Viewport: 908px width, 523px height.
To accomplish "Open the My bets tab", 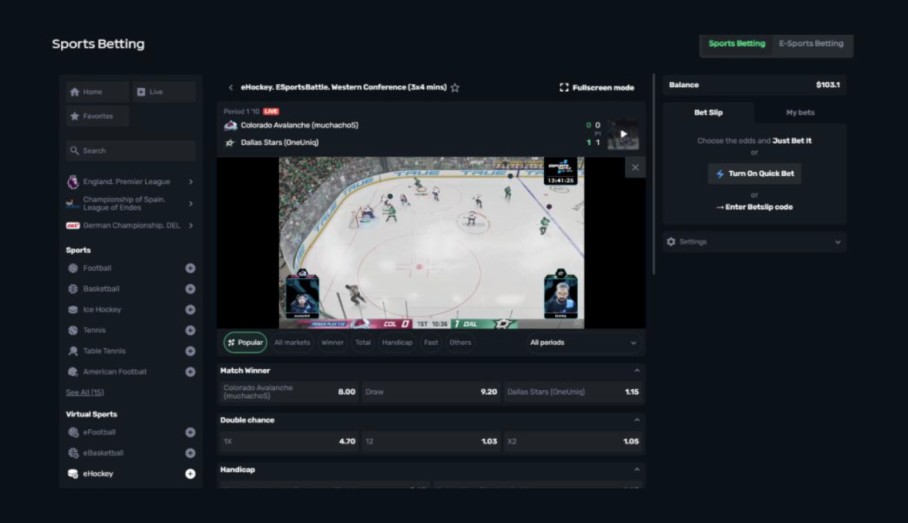I will (799, 112).
